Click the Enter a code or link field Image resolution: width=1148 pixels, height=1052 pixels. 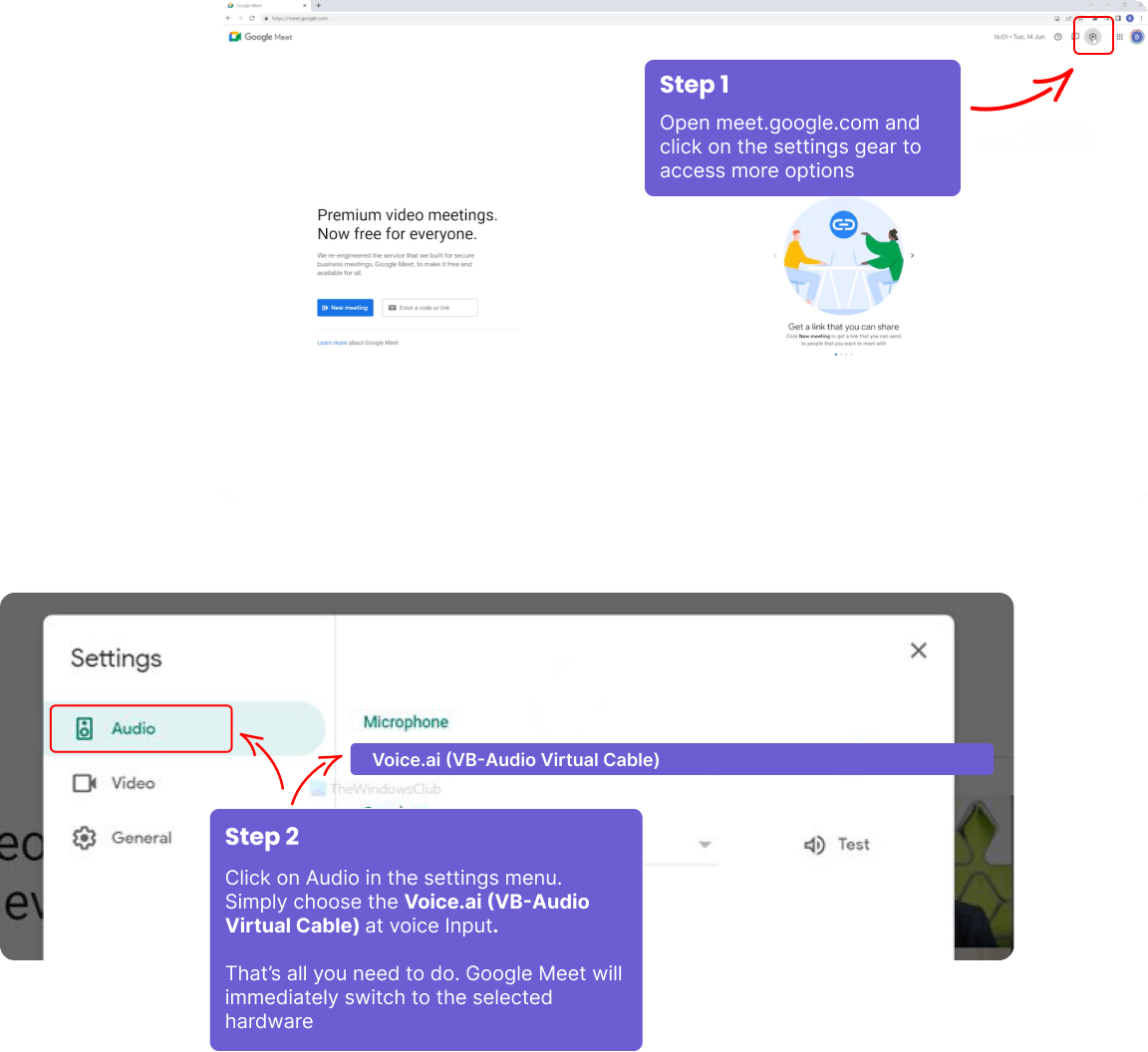[430, 308]
